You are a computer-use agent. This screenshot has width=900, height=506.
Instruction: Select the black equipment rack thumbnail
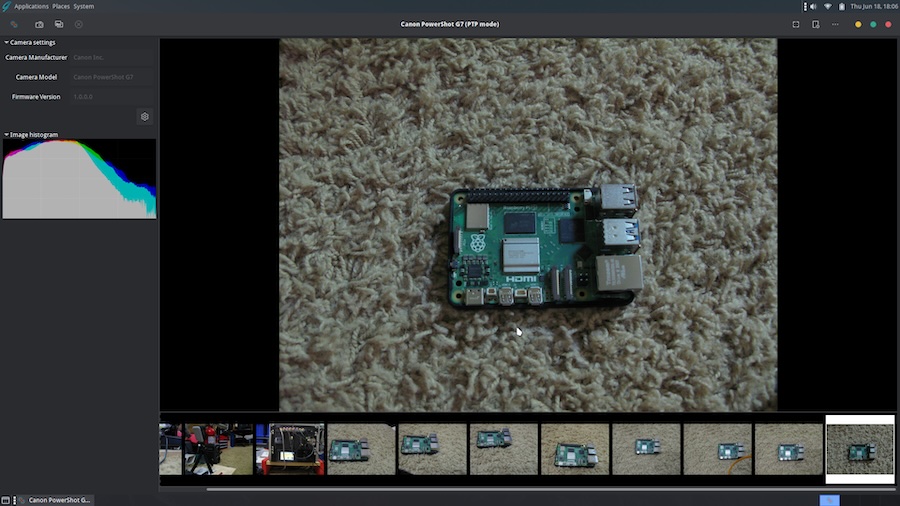click(290, 449)
